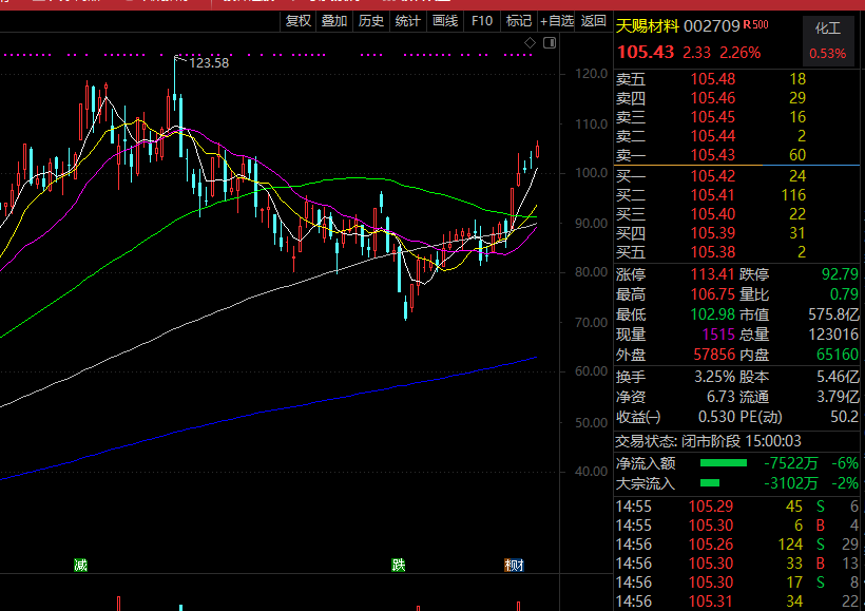Click the 净流入额 green bar
This screenshot has height=612, width=866.
point(724,463)
